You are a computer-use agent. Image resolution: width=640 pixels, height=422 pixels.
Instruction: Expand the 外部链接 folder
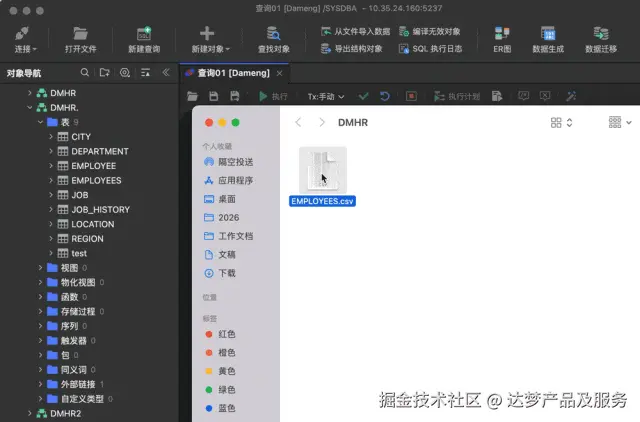click(x=40, y=384)
